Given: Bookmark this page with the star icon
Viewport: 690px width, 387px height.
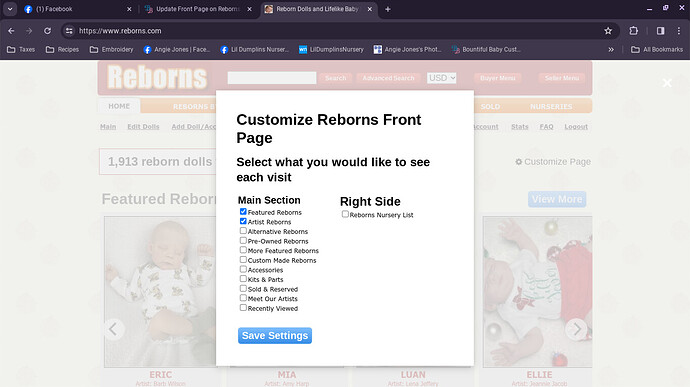Looking at the screenshot, I should pyautogui.click(x=608, y=31).
